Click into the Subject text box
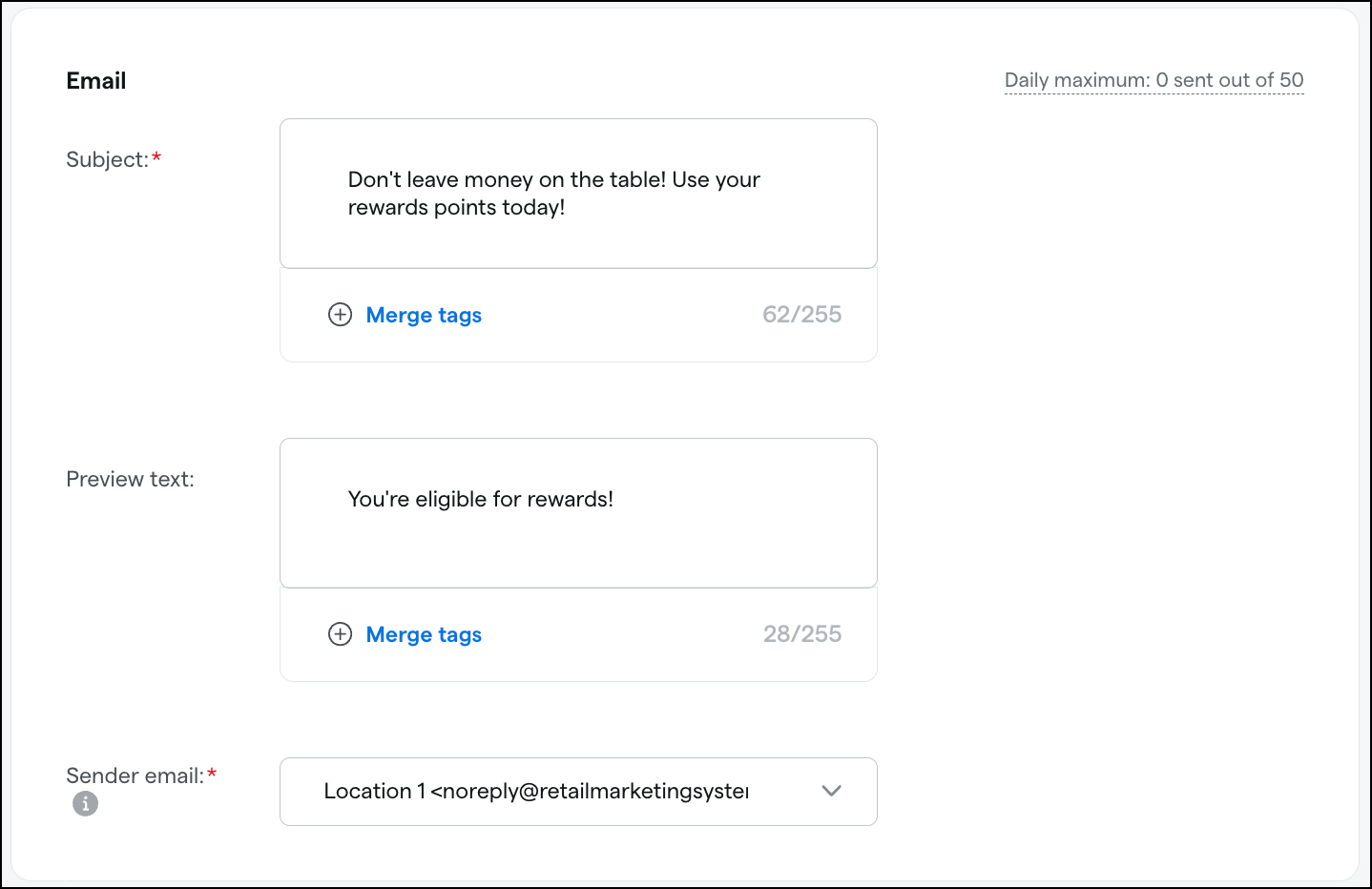The image size is (1372, 889). pos(578,194)
